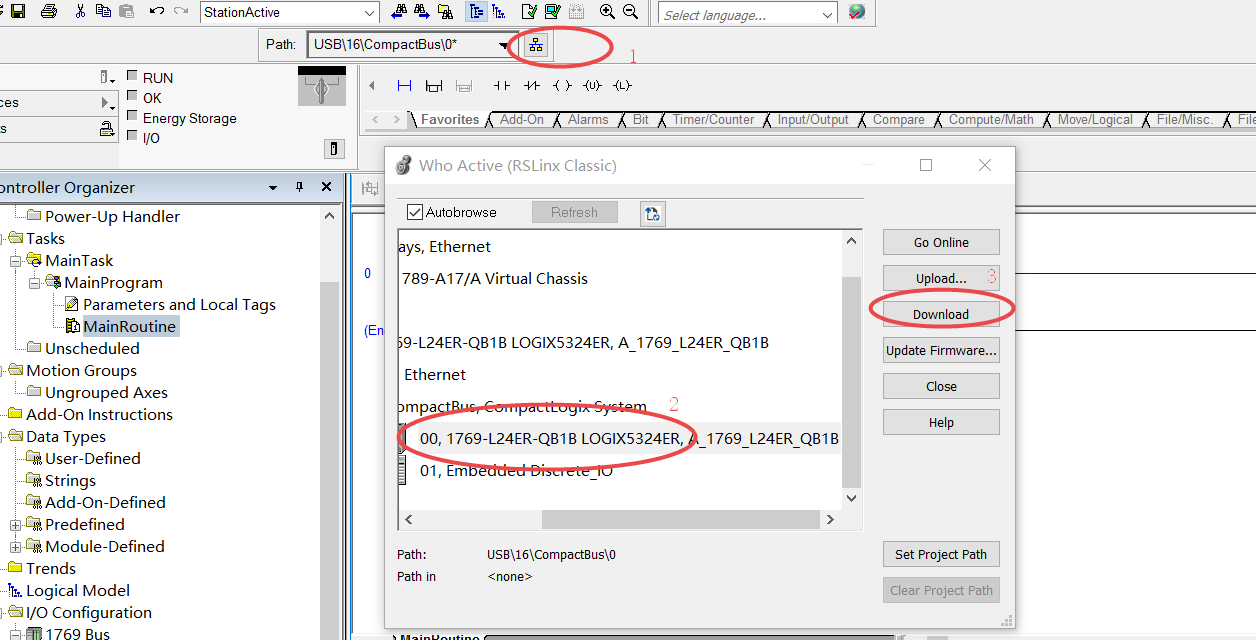Click the Upload... button
1256x640 pixels.
point(941,278)
